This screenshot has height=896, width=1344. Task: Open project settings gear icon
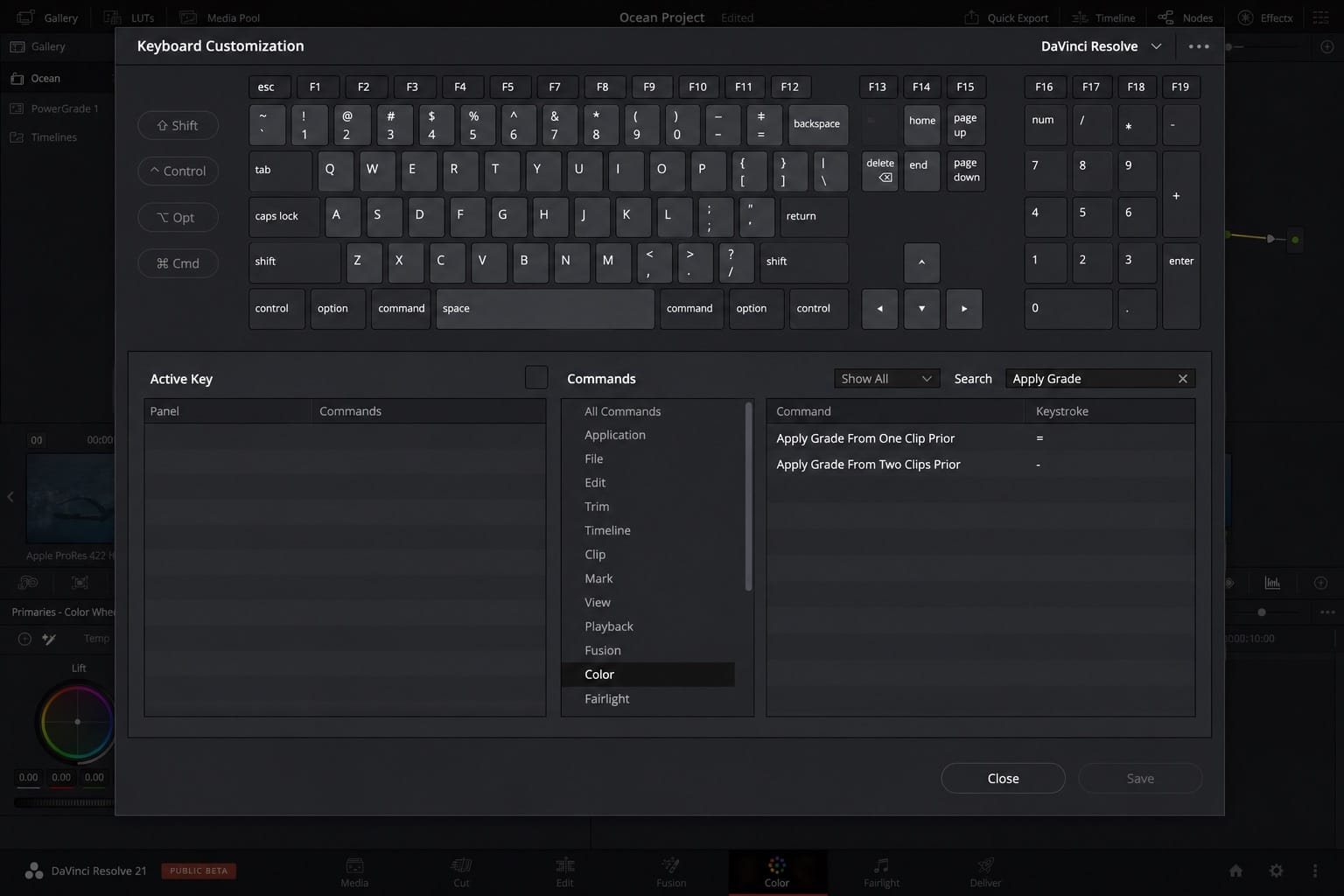(x=1277, y=871)
